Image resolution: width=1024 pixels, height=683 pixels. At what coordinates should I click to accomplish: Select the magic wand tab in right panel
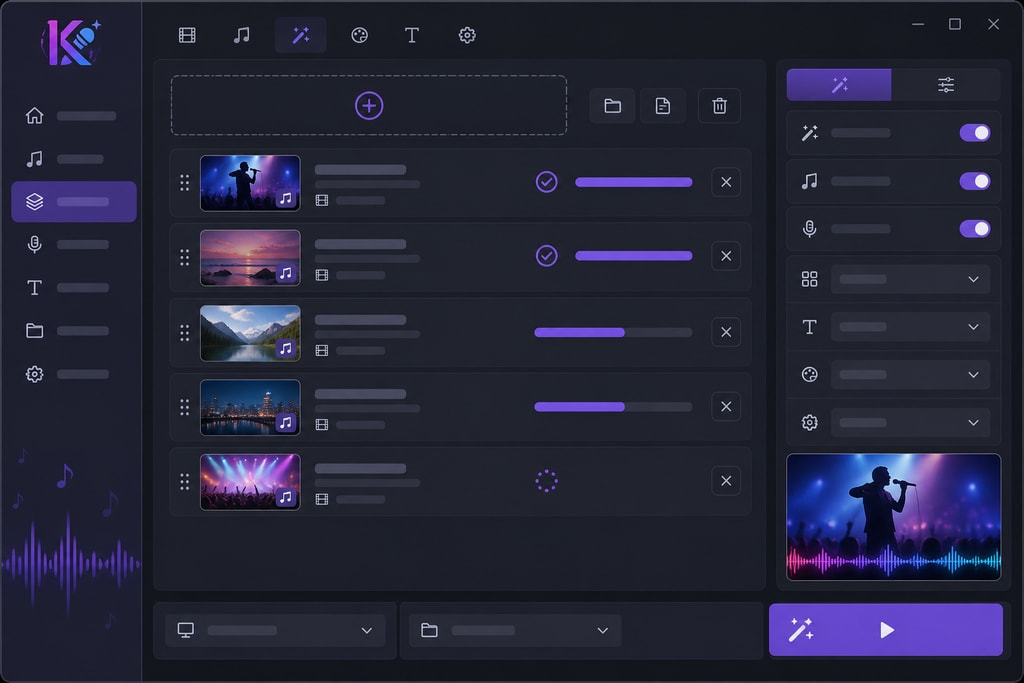coord(839,84)
